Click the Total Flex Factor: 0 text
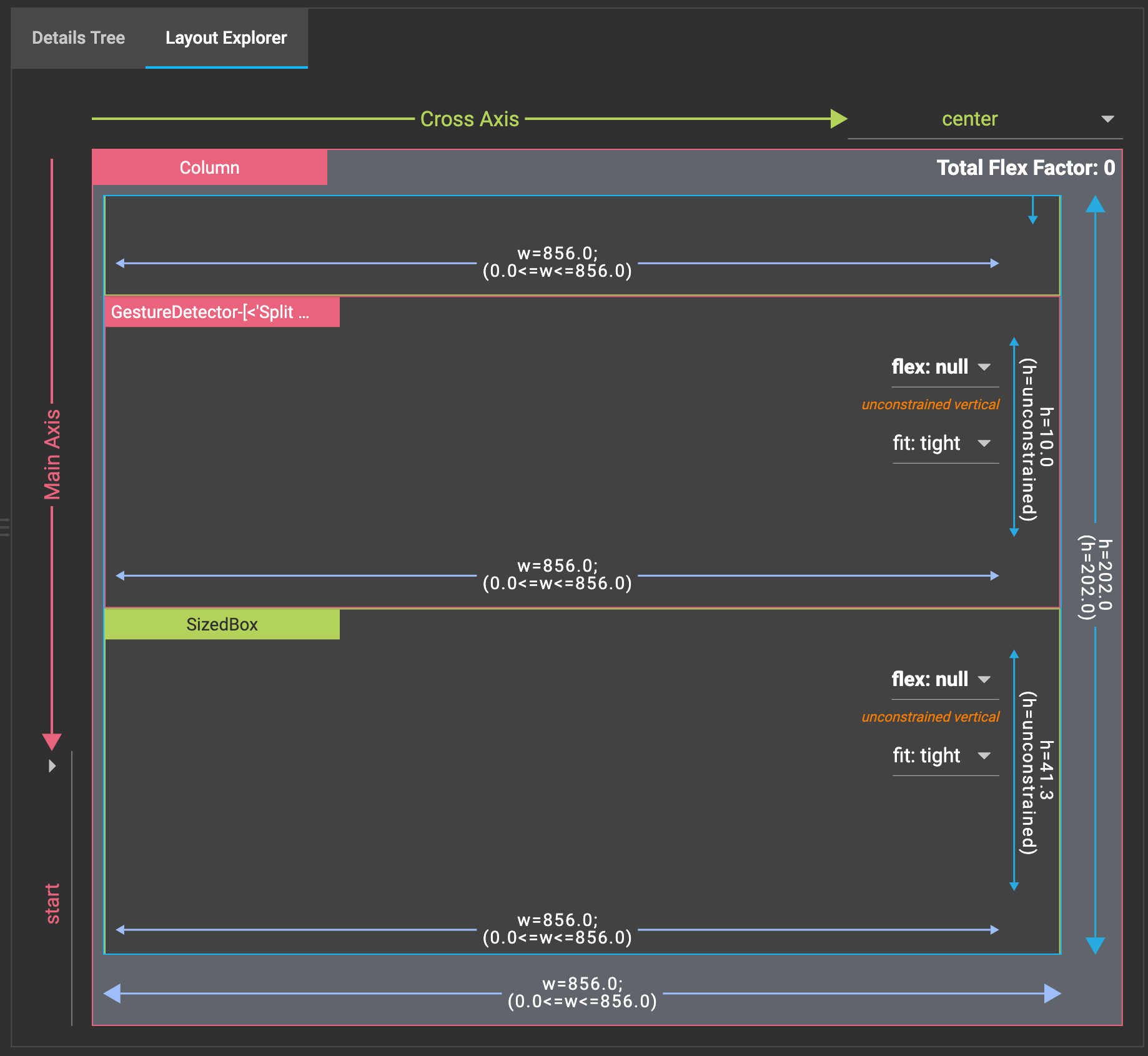Screen dimensions: 1148x1056 [x=1026, y=167]
